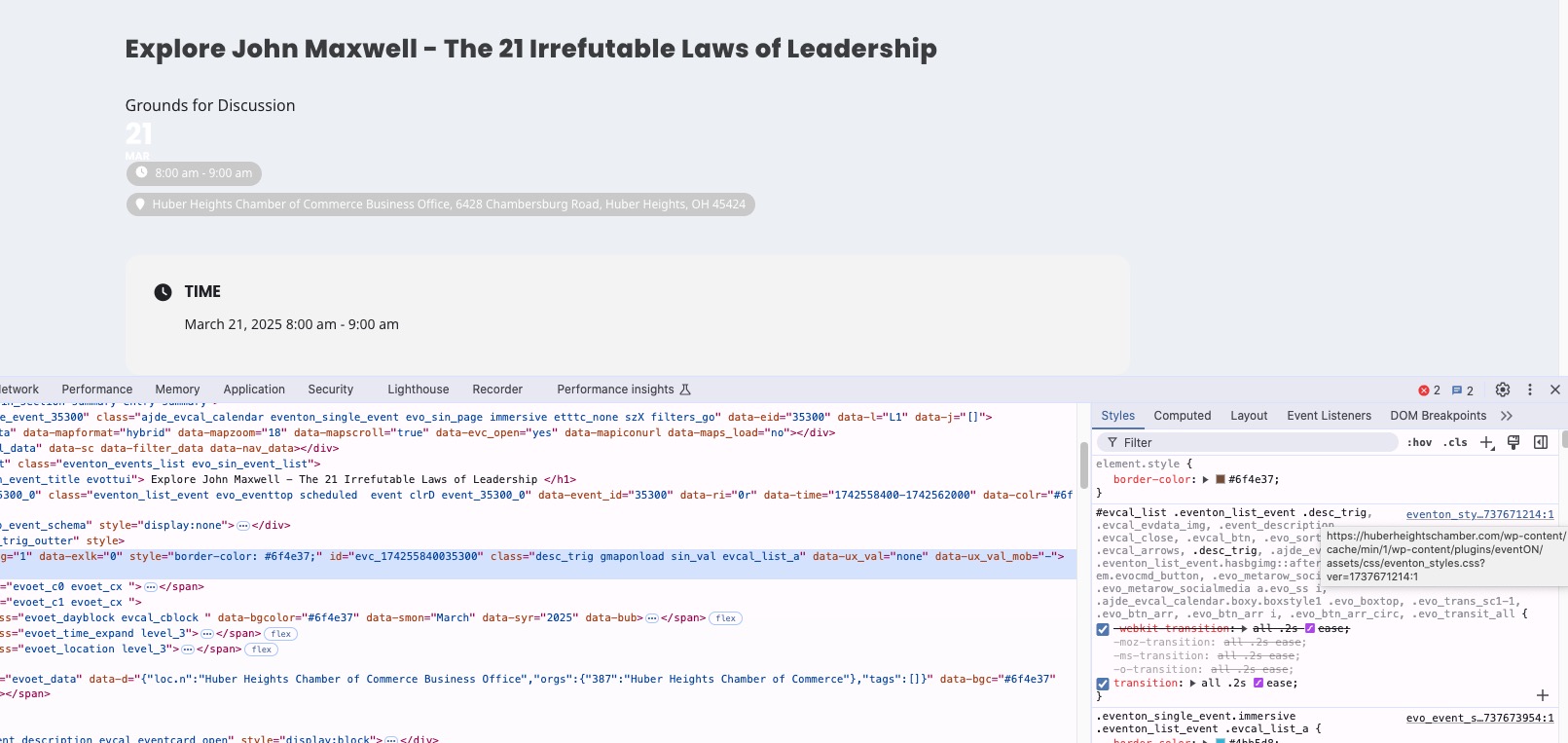
Task: Click the 'element.style {' selector text
Action: coord(1144,464)
